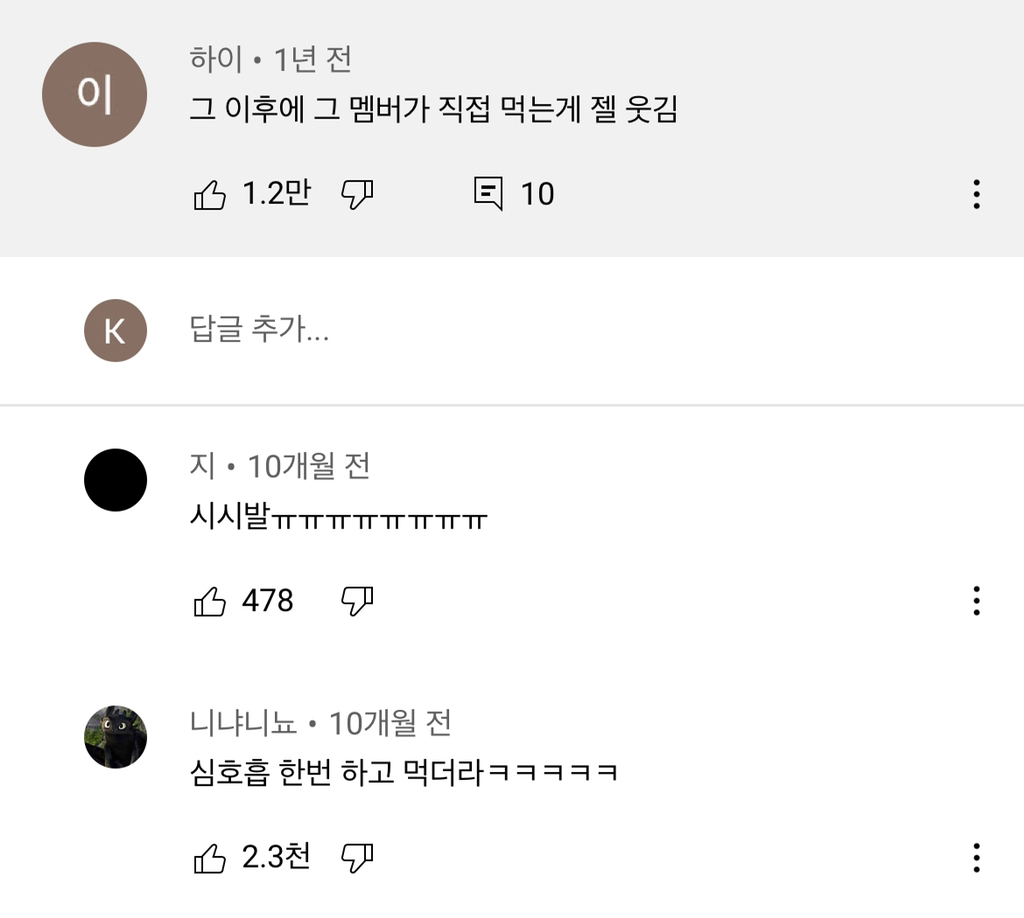Tap 니냐니뇨's dragon profile picture
1024x918 pixels.
115,737
